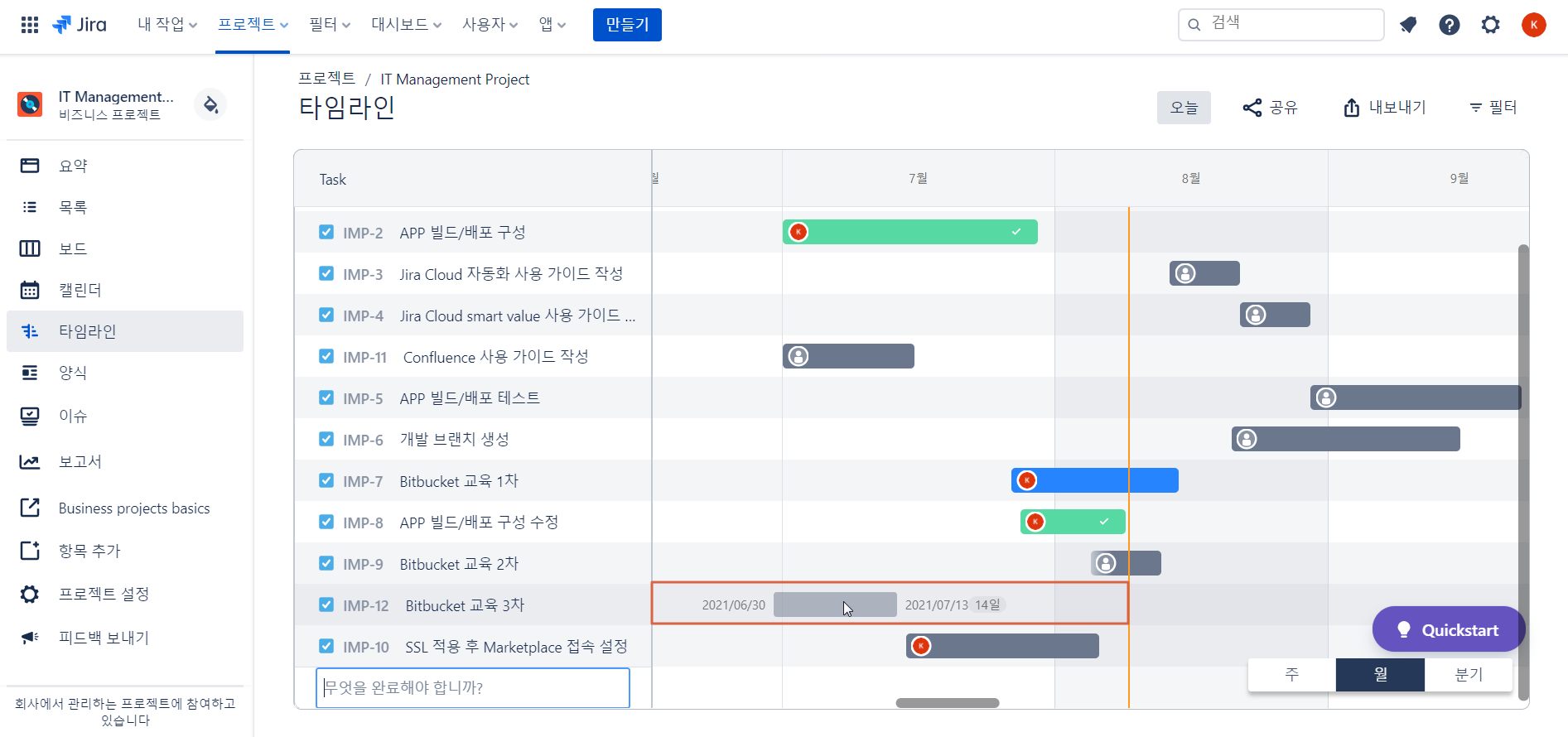Toggle the IMP-10 SSL task checkbox
Screen dimensions: 1568x737
(x=326, y=646)
